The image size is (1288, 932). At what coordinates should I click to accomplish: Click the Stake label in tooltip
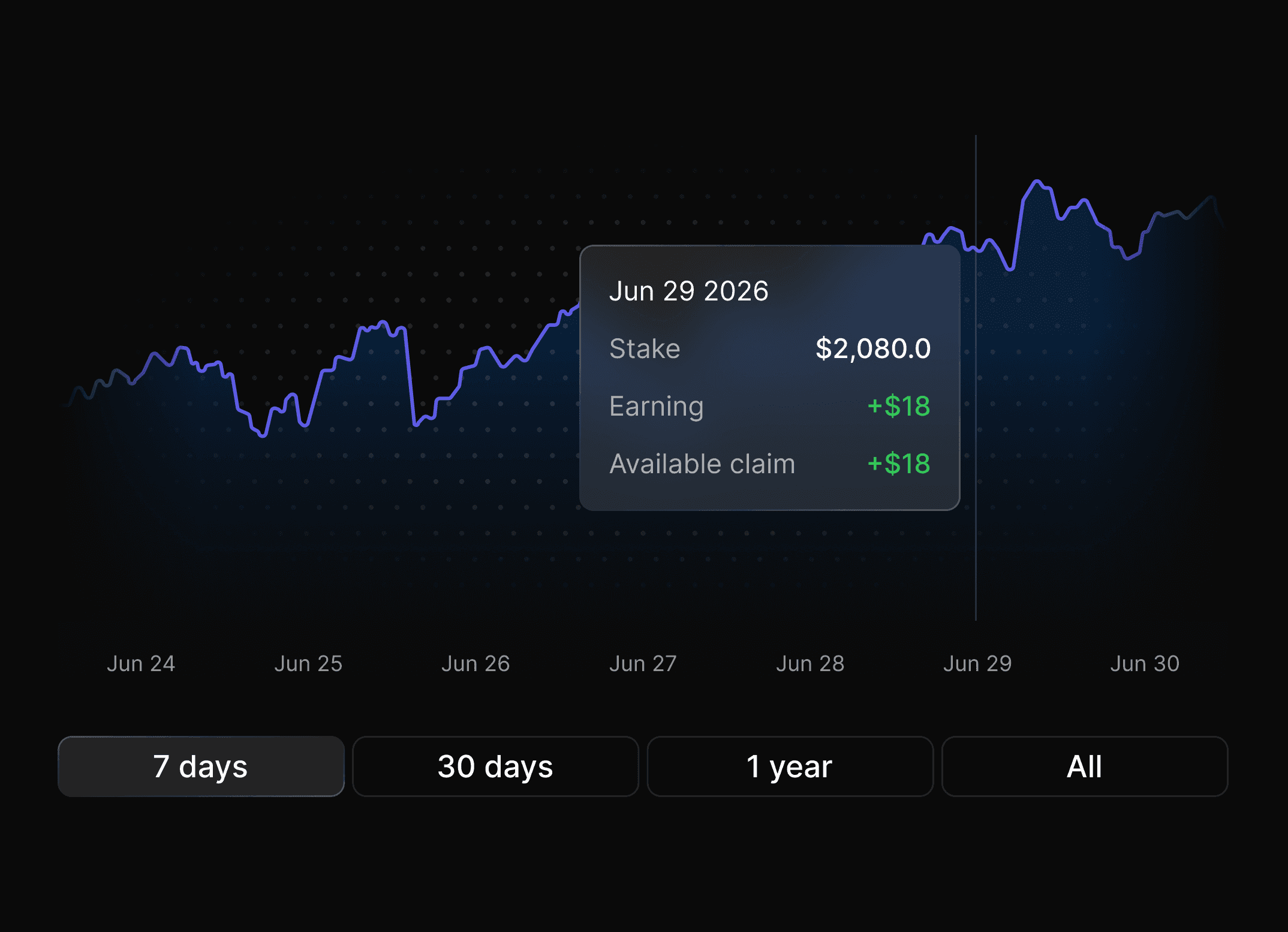coord(645,348)
